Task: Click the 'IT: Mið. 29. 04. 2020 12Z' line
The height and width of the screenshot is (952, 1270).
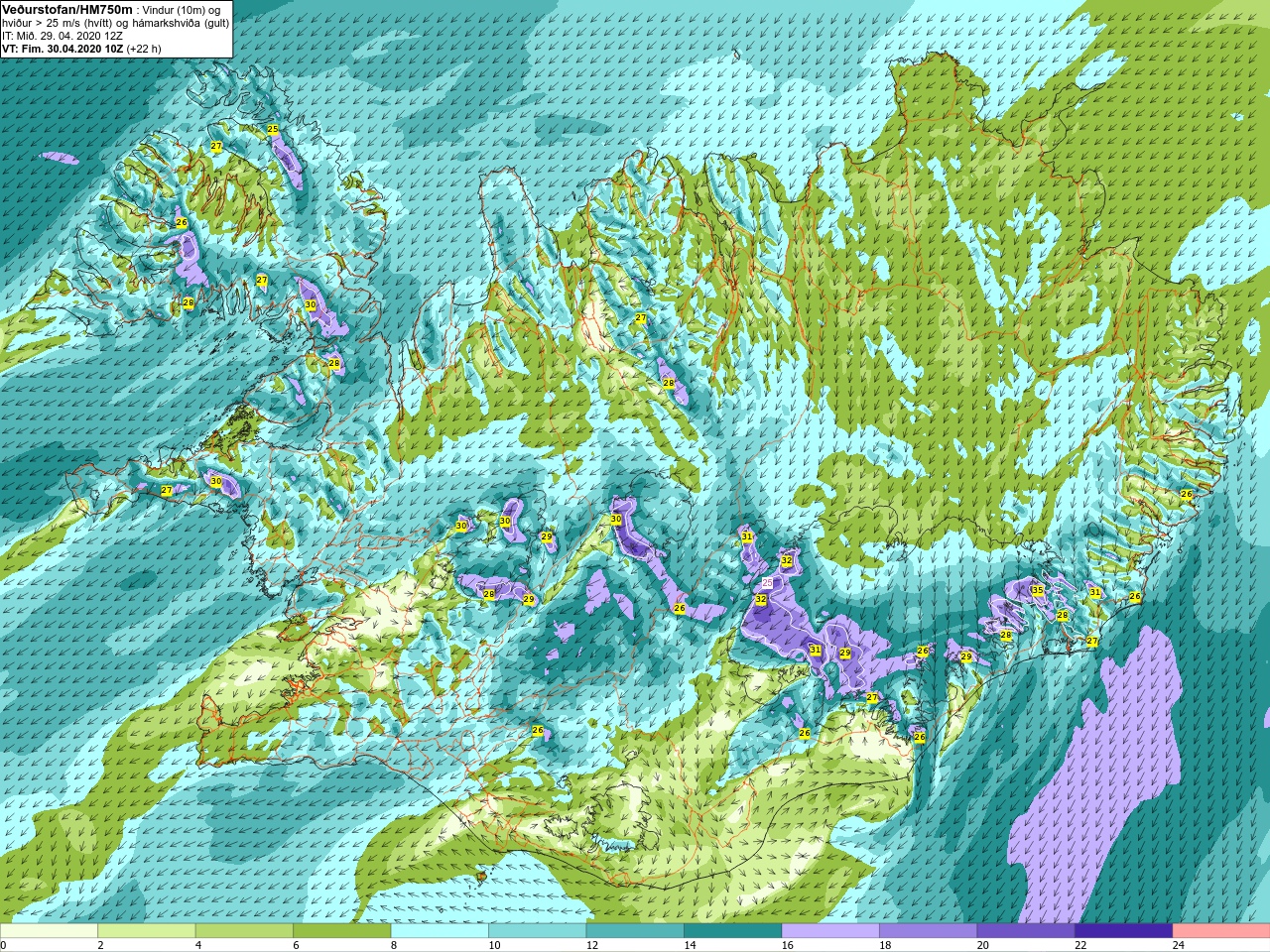Action: tap(63, 36)
